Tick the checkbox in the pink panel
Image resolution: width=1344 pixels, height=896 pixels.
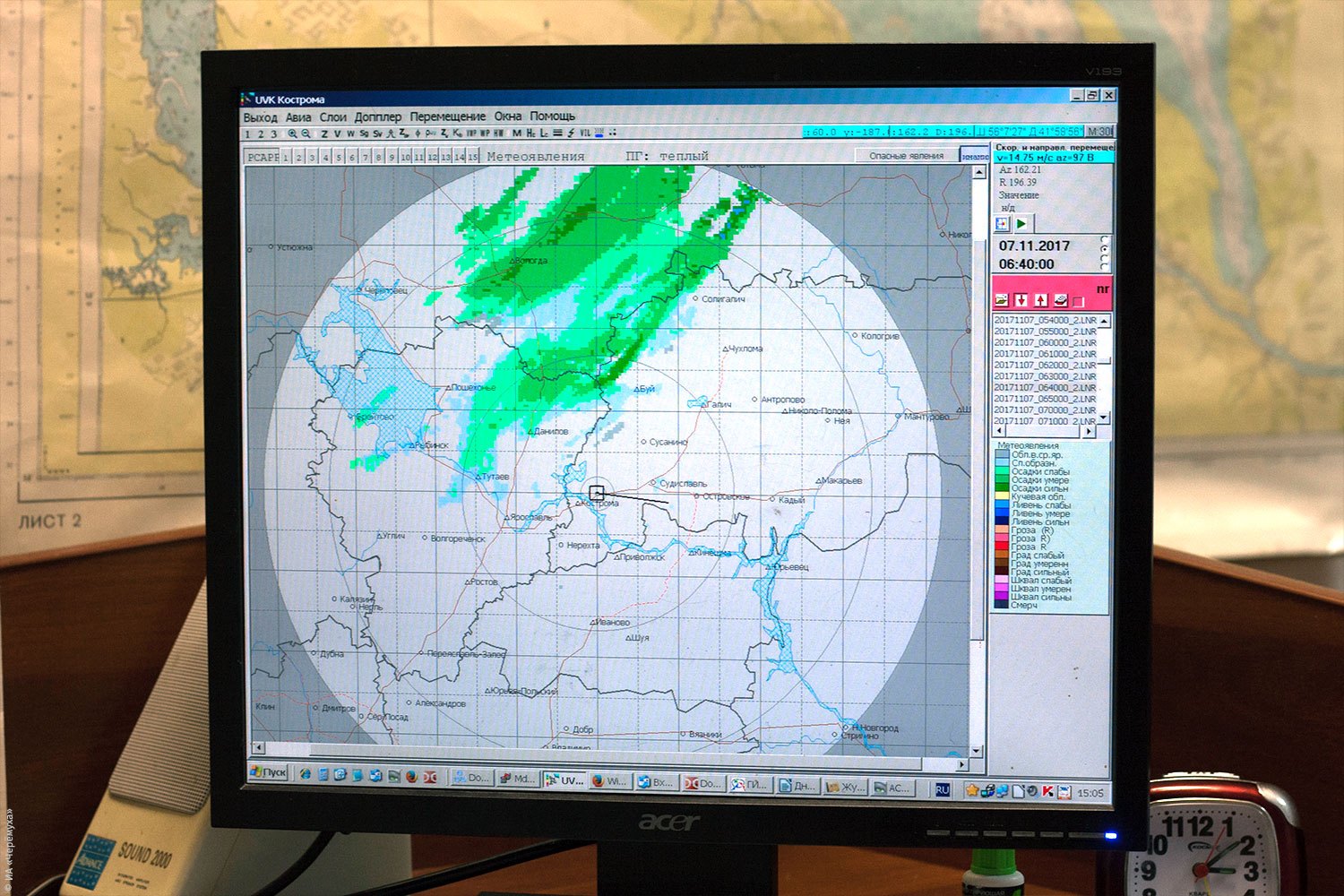point(1079,301)
